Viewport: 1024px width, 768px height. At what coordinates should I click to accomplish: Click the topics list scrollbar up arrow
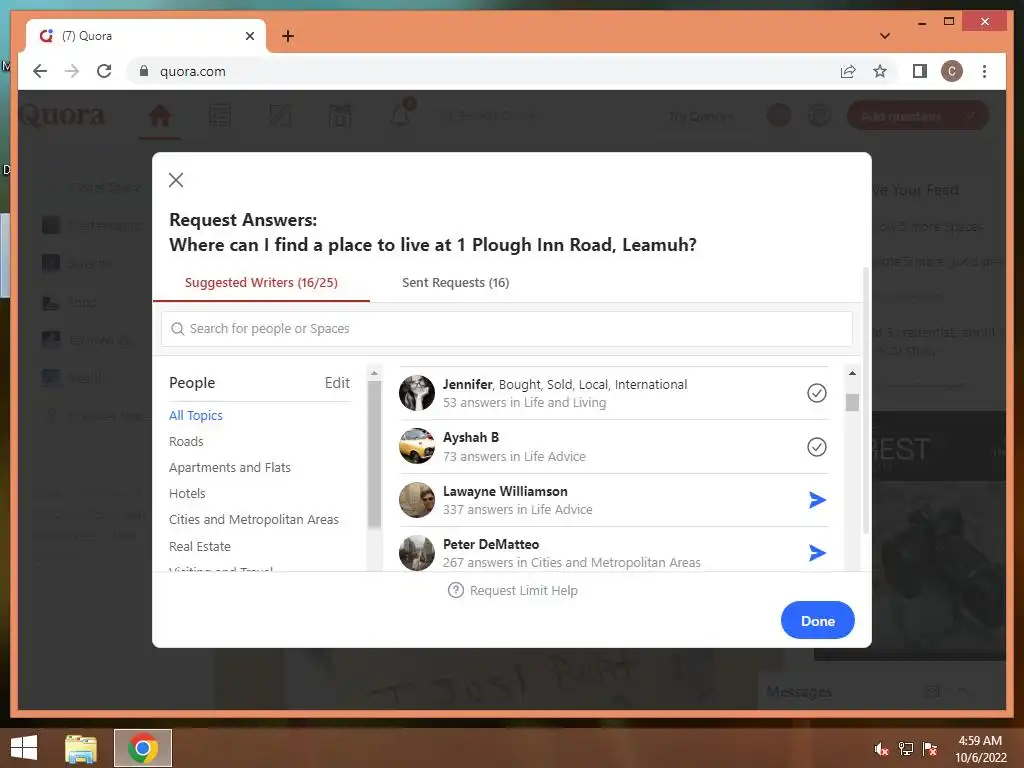(x=374, y=374)
